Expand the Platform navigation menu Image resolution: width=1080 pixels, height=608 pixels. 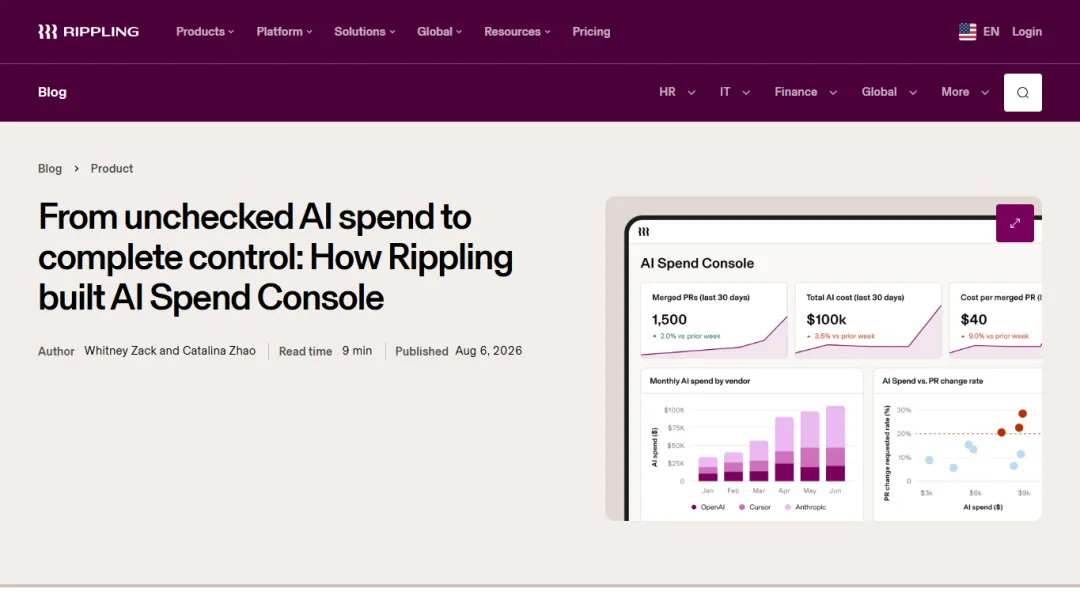click(x=284, y=32)
